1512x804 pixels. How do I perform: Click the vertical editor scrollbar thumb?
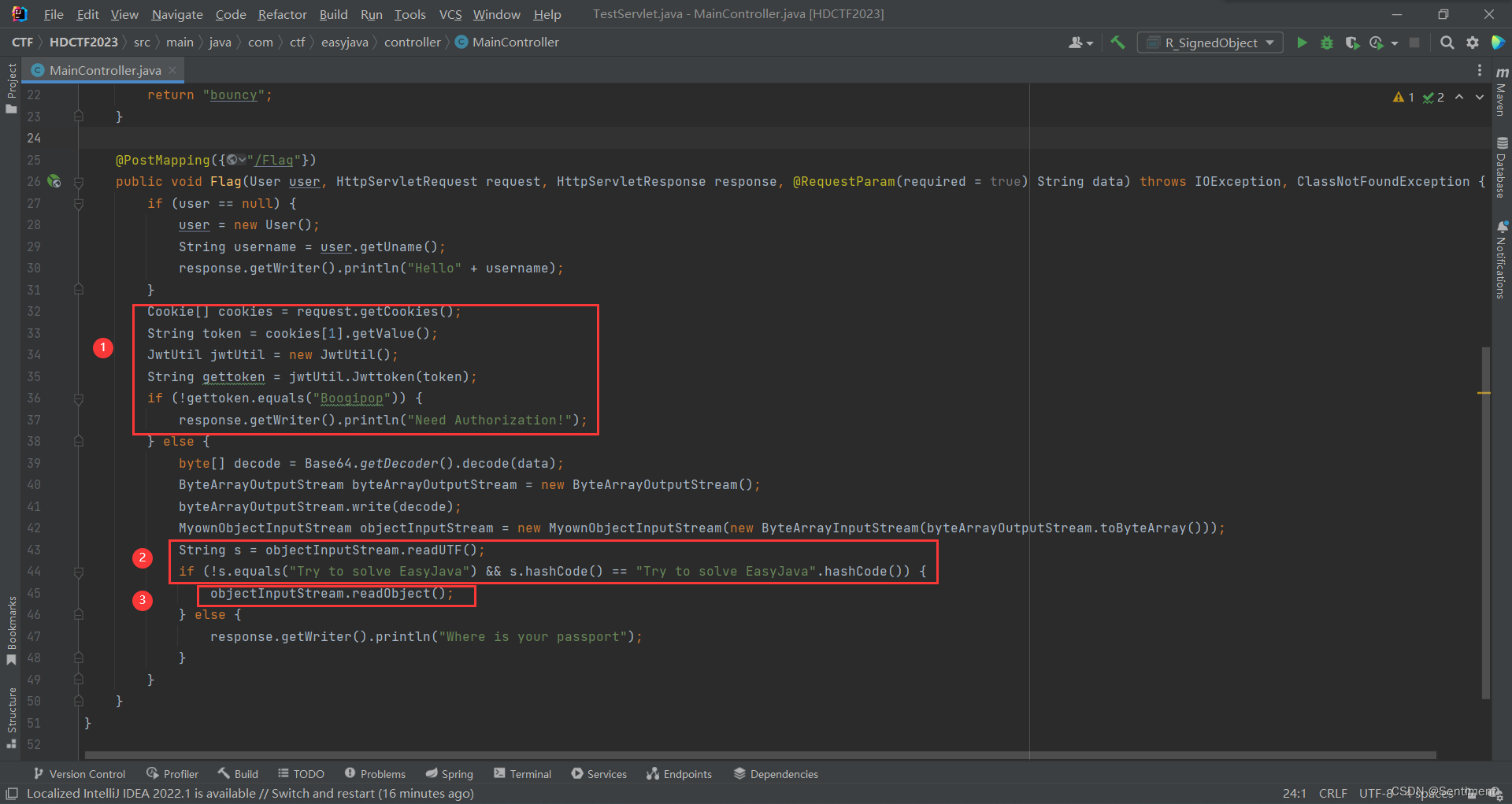coord(1485,522)
